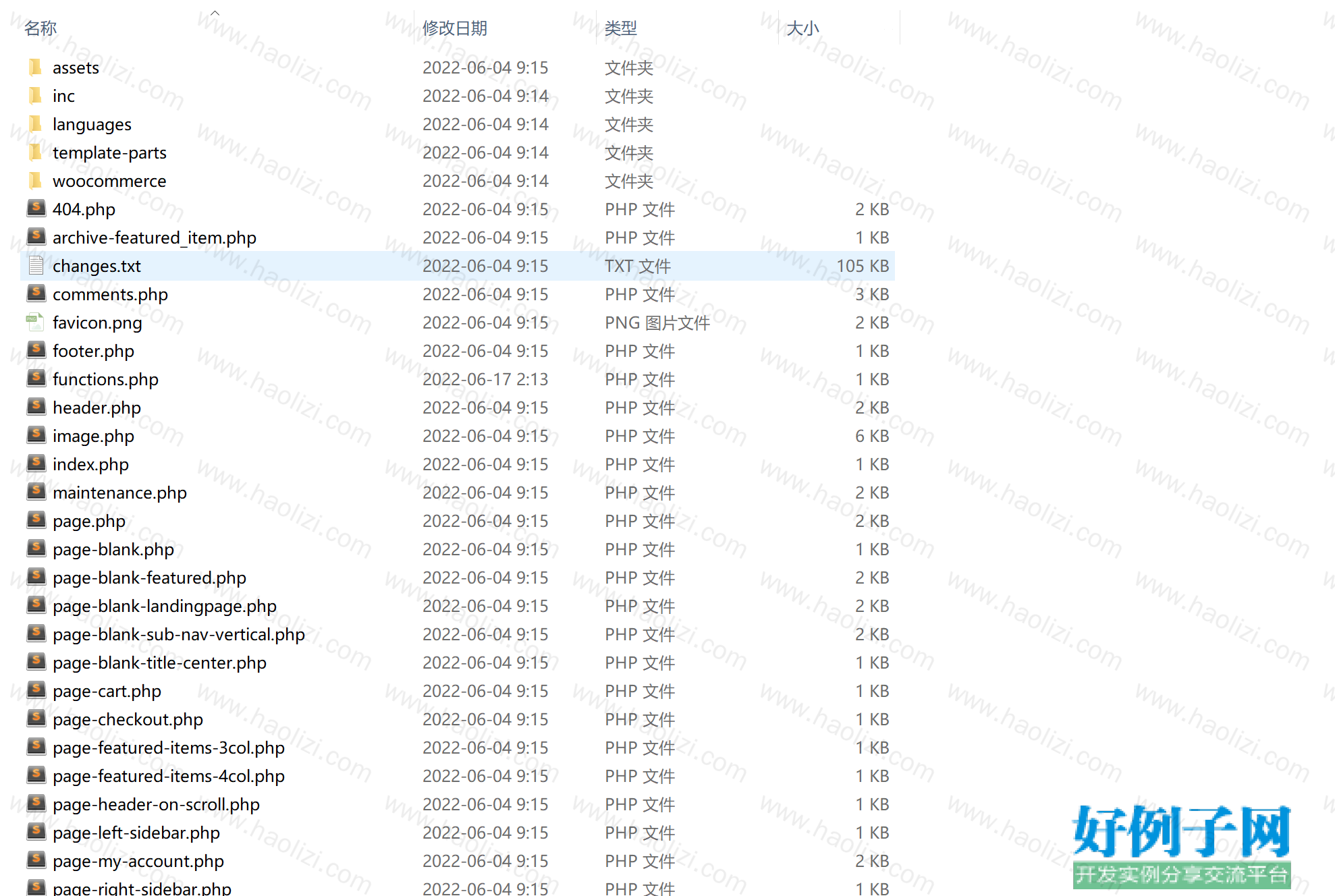This screenshot has width=1335, height=896.
Task: Click the page-checkout.php file icon
Action: point(36,719)
